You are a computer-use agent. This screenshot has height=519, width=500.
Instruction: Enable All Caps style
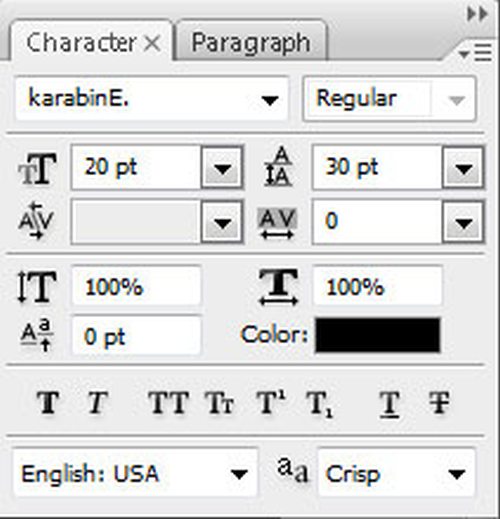point(169,403)
